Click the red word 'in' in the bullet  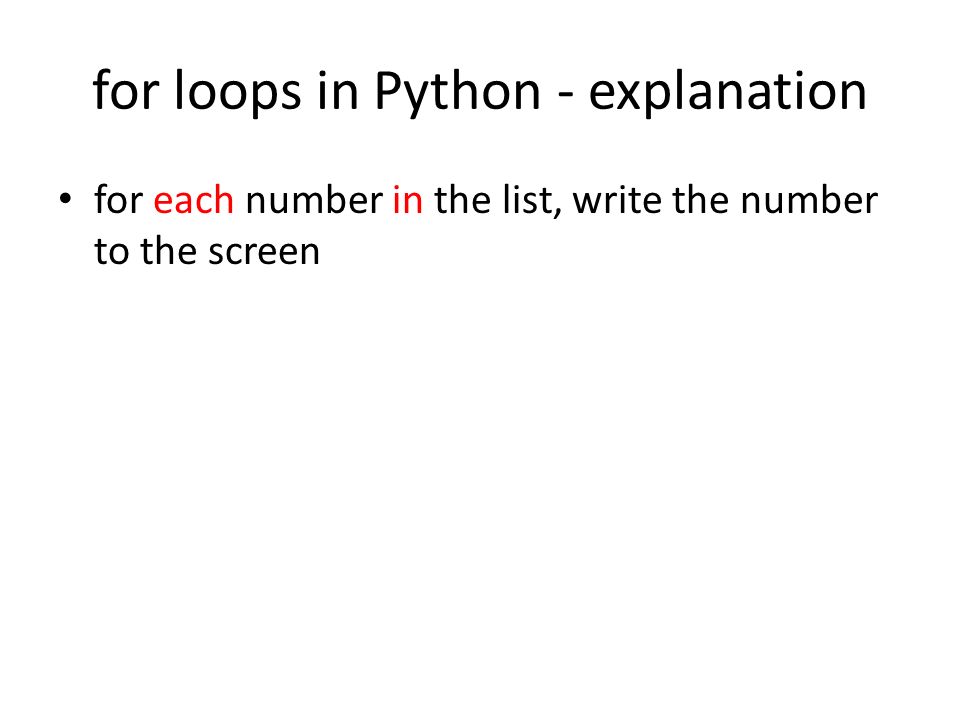pos(408,200)
